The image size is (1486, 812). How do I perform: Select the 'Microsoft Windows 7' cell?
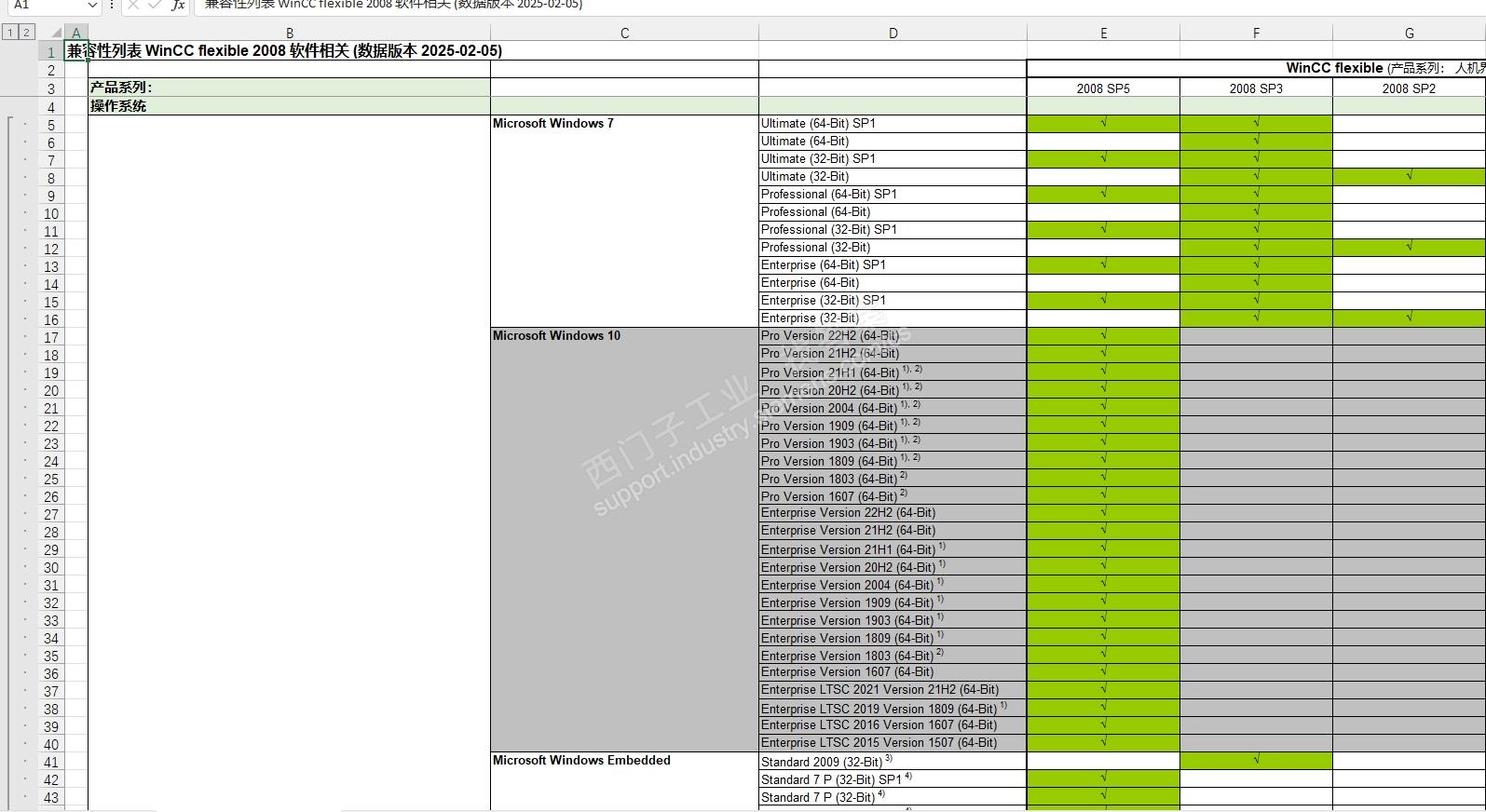[x=624, y=221]
